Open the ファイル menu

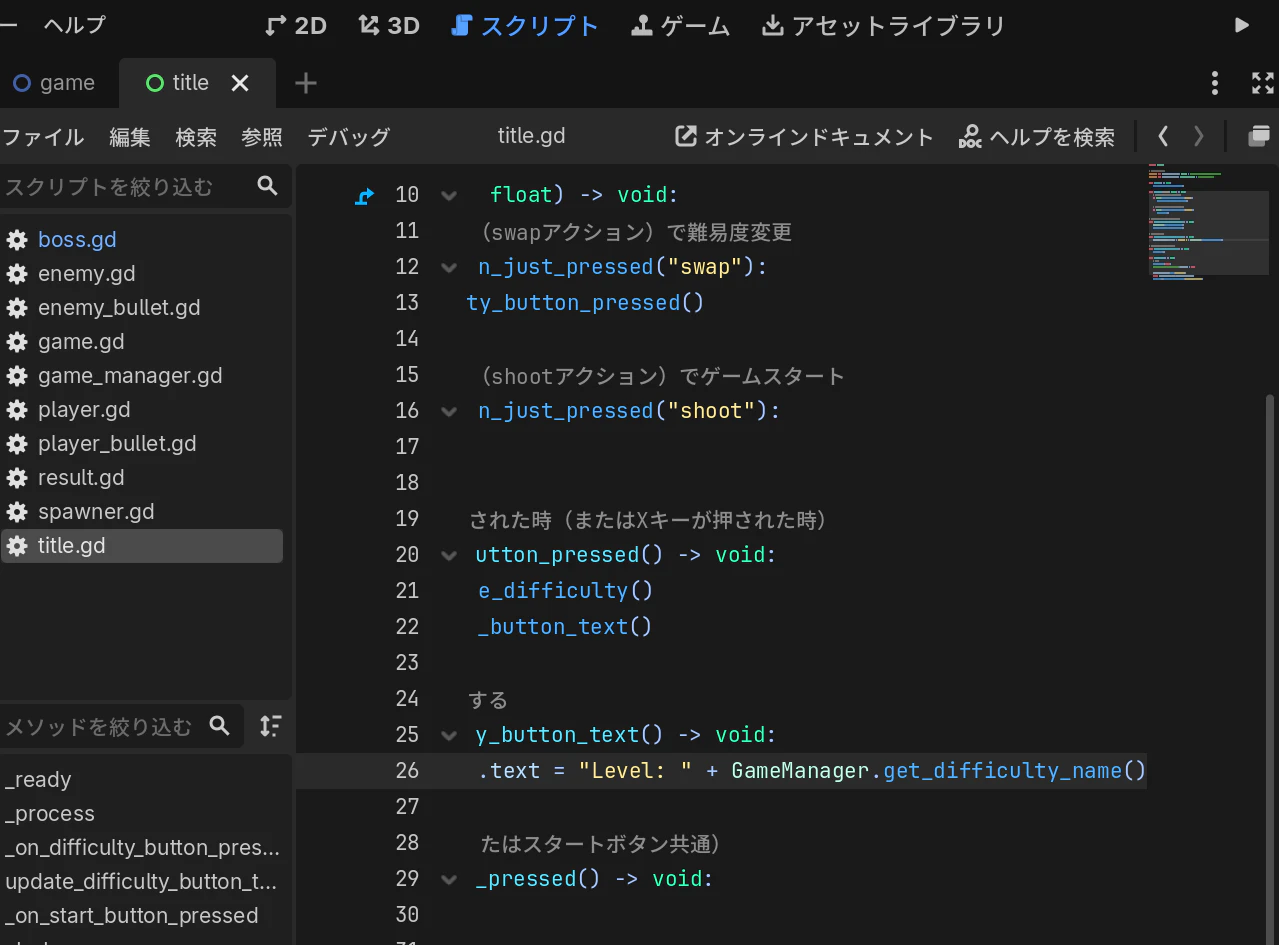pyautogui.click(x=43, y=137)
